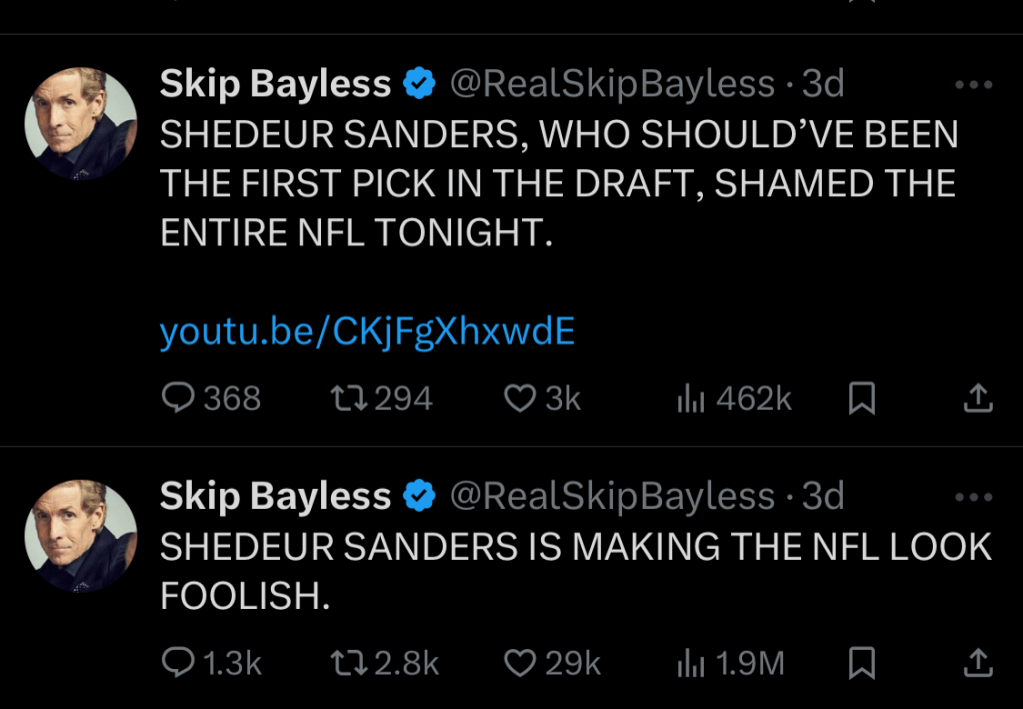Reply to the tweet with 1.3k comments

(178, 662)
